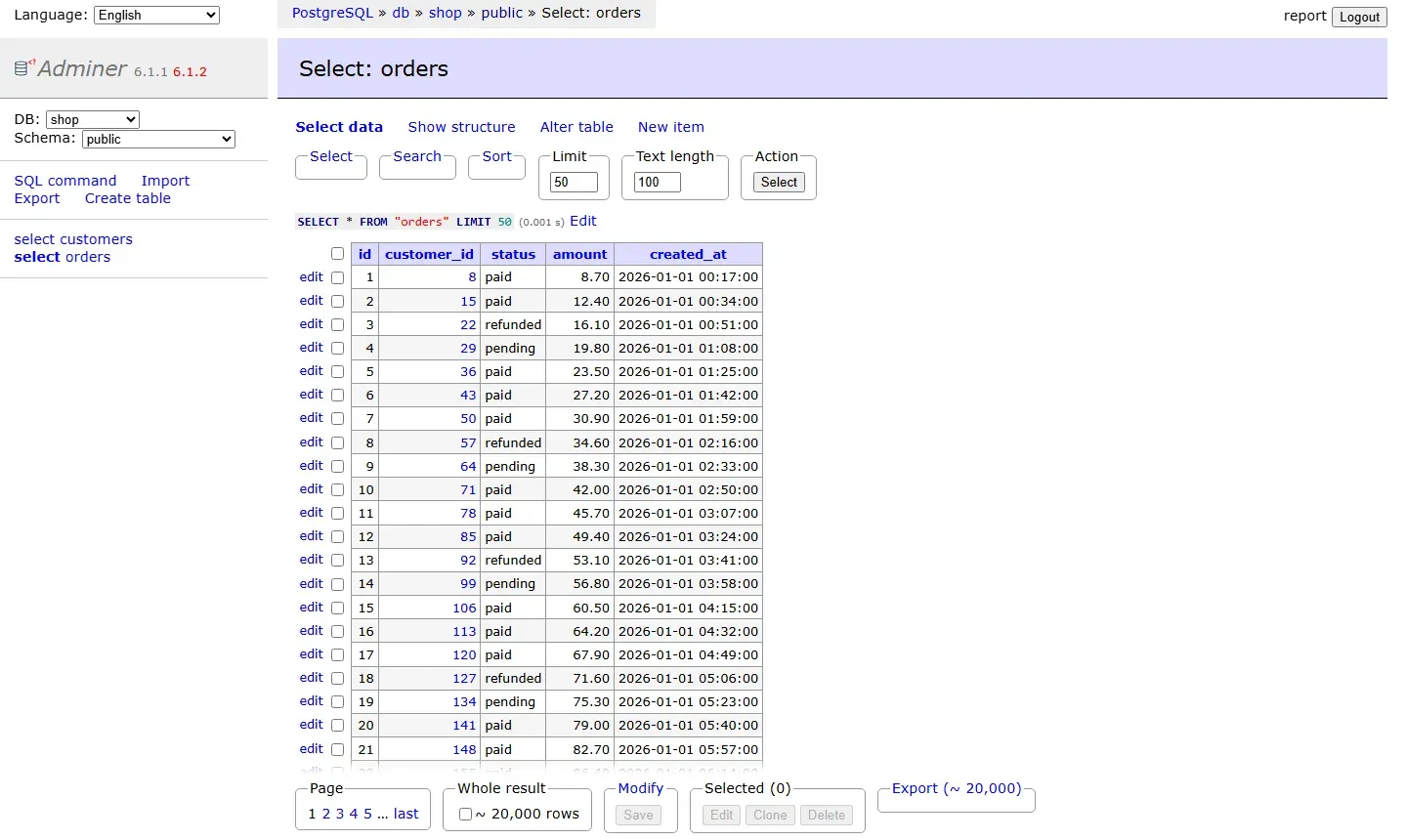
Task: Open the Schema dropdown
Action: pos(158,139)
